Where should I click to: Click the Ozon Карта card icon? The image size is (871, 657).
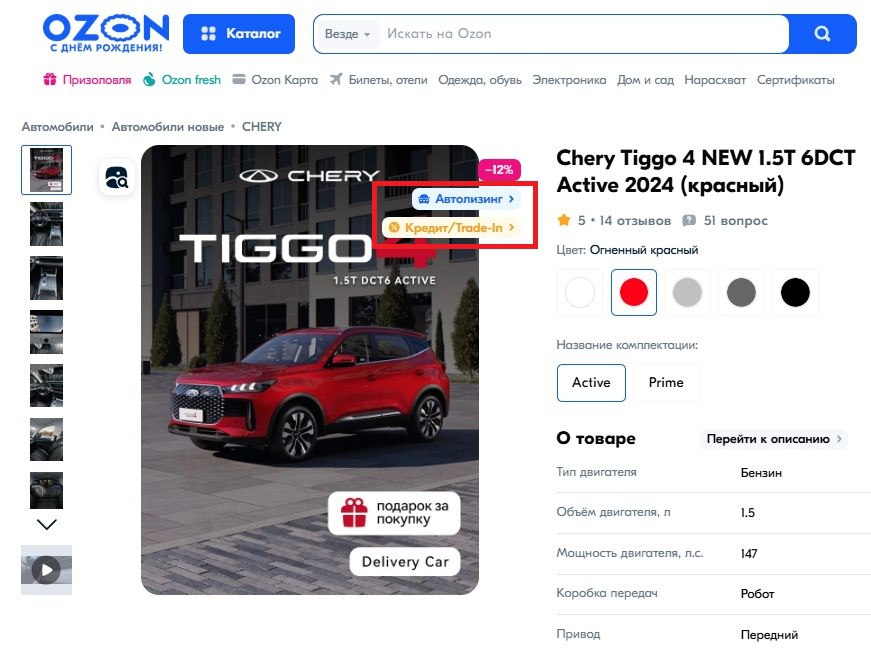pyautogui.click(x=239, y=79)
